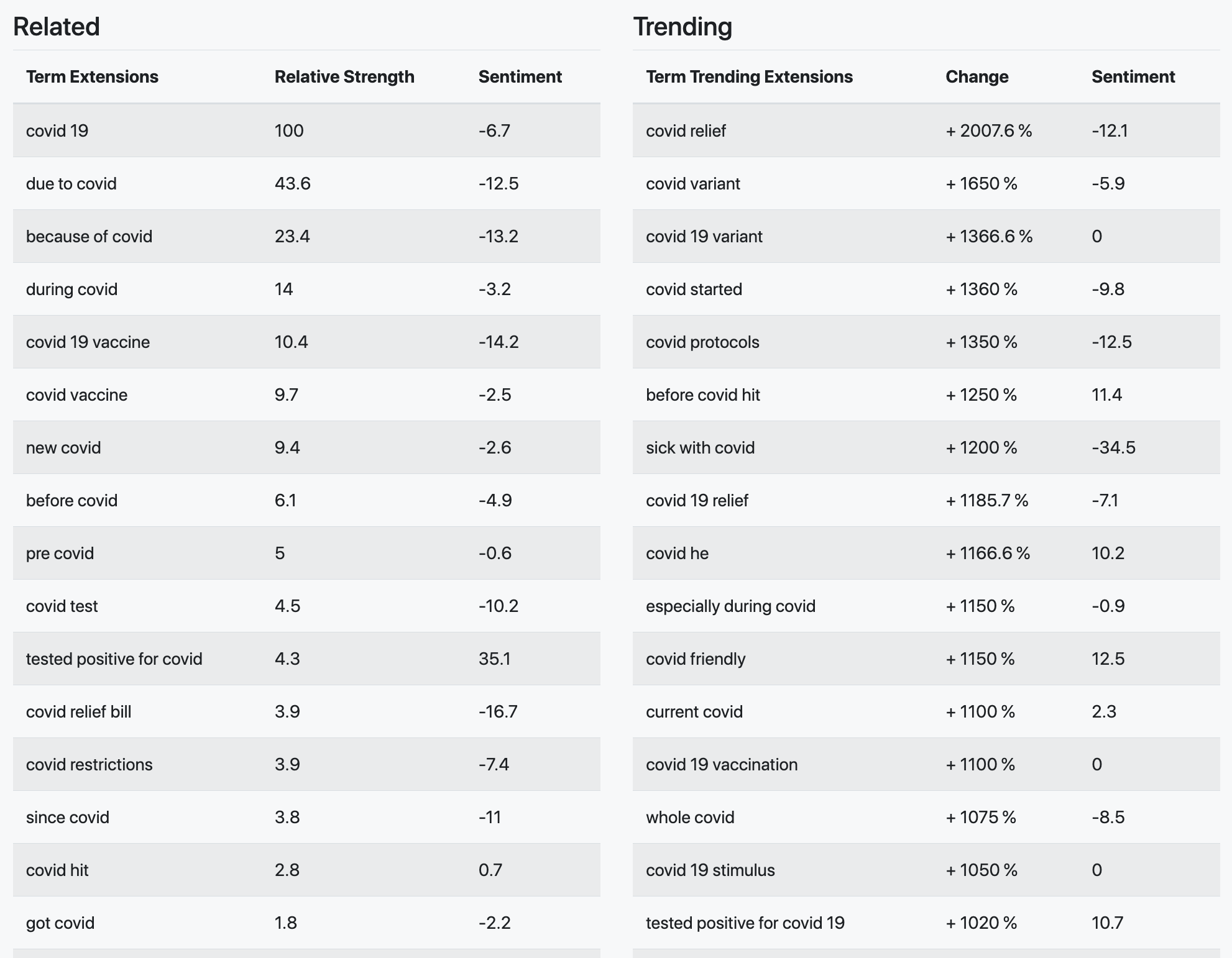The height and width of the screenshot is (958, 1232).
Task: Click the 'tested positive for covid' term
Action: (x=114, y=659)
